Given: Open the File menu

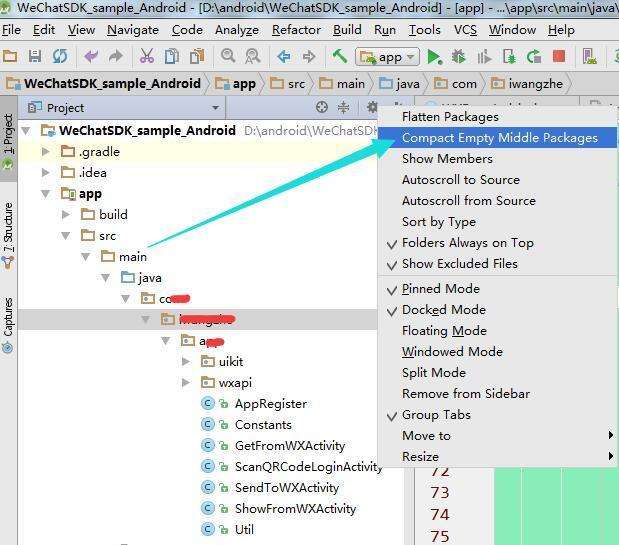Looking at the screenshot, I should 11,30.
